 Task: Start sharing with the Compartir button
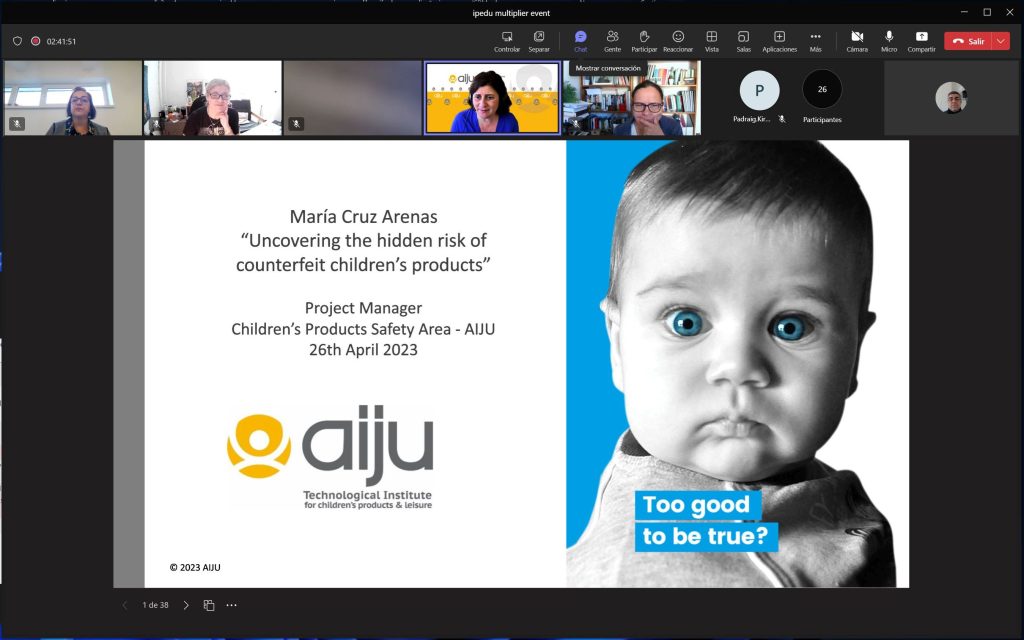click(x=921, y=41)
